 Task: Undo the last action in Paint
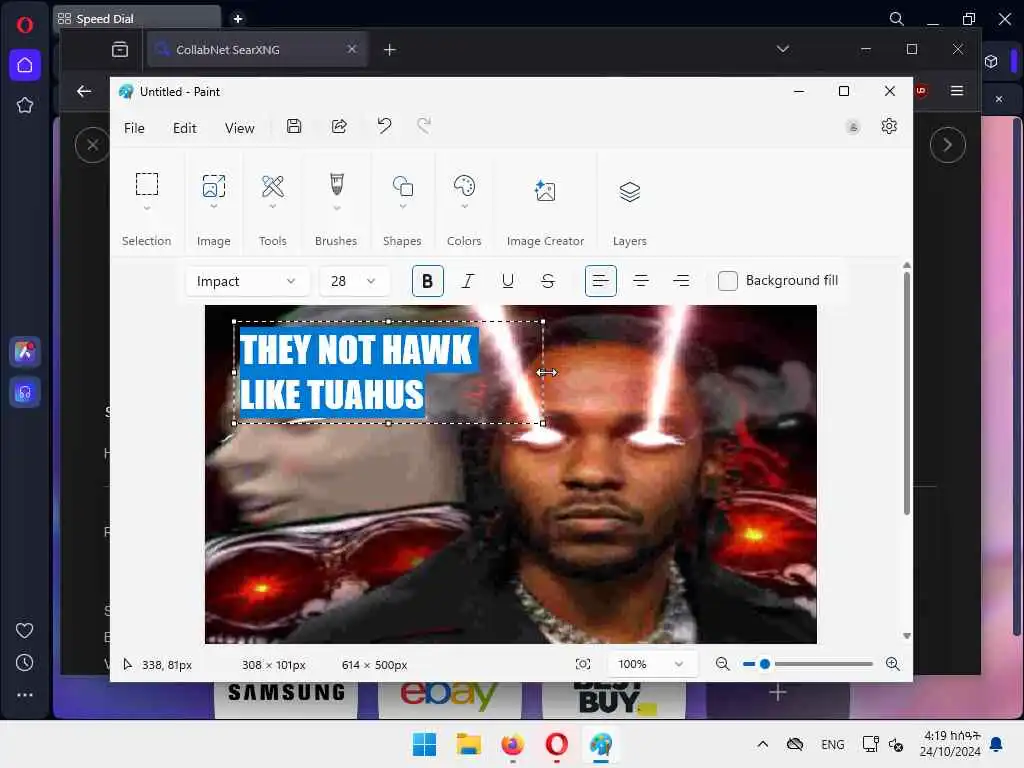(384, 125)
